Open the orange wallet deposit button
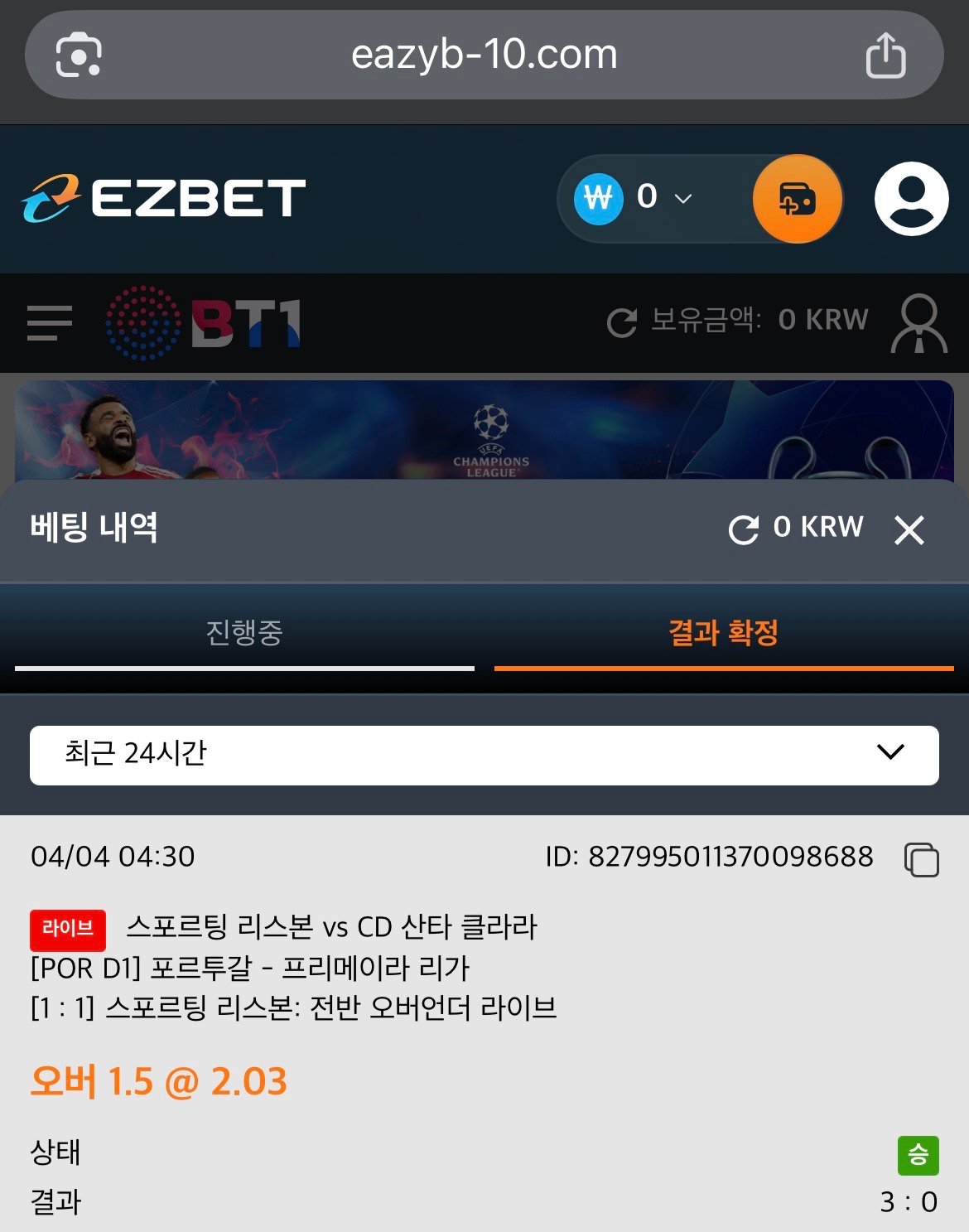 tap(798, 199)
